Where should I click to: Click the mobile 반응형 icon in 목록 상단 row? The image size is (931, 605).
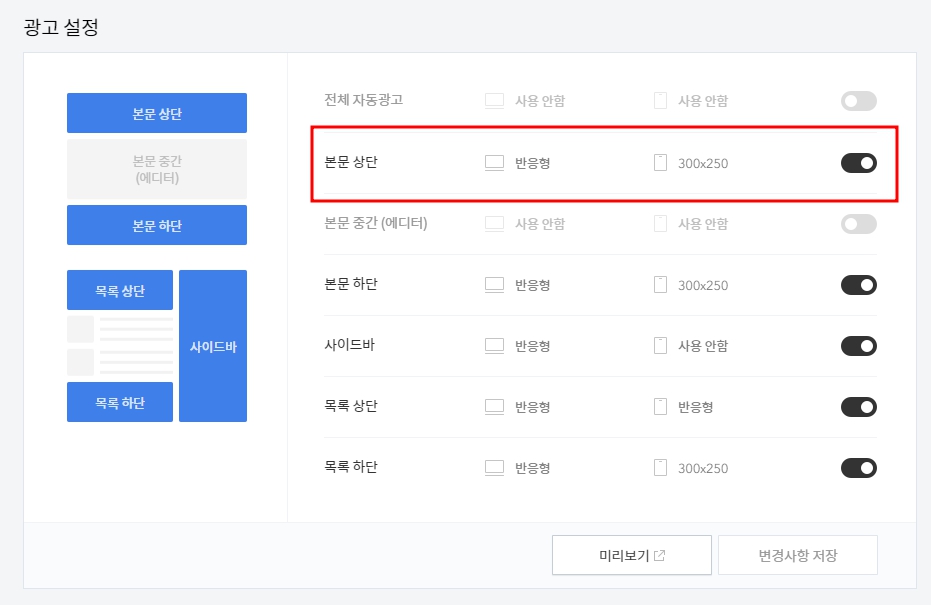(661, 406)
